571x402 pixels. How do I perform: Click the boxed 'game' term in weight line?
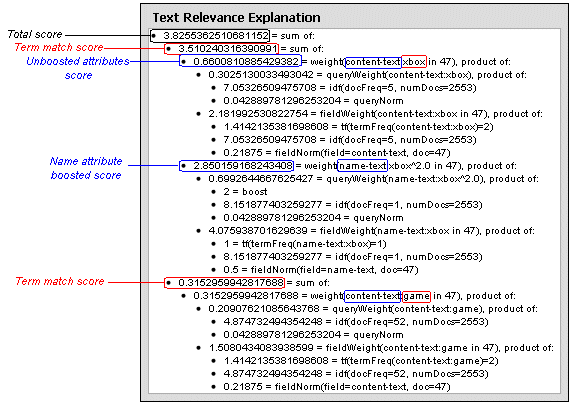pyautogui.click(x=416, y=296)
